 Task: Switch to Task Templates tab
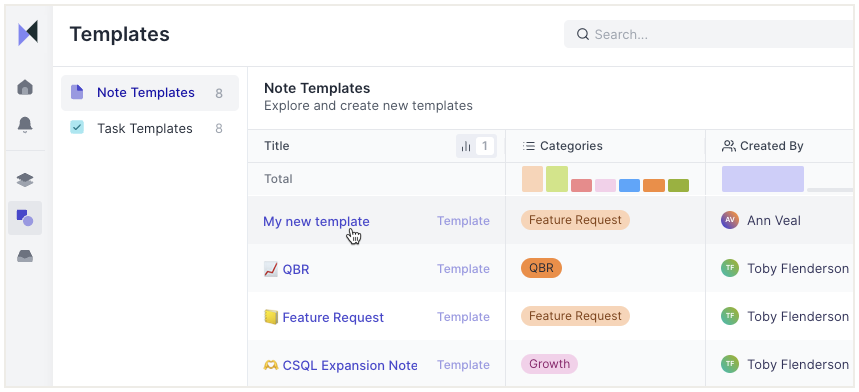[150, 129]
